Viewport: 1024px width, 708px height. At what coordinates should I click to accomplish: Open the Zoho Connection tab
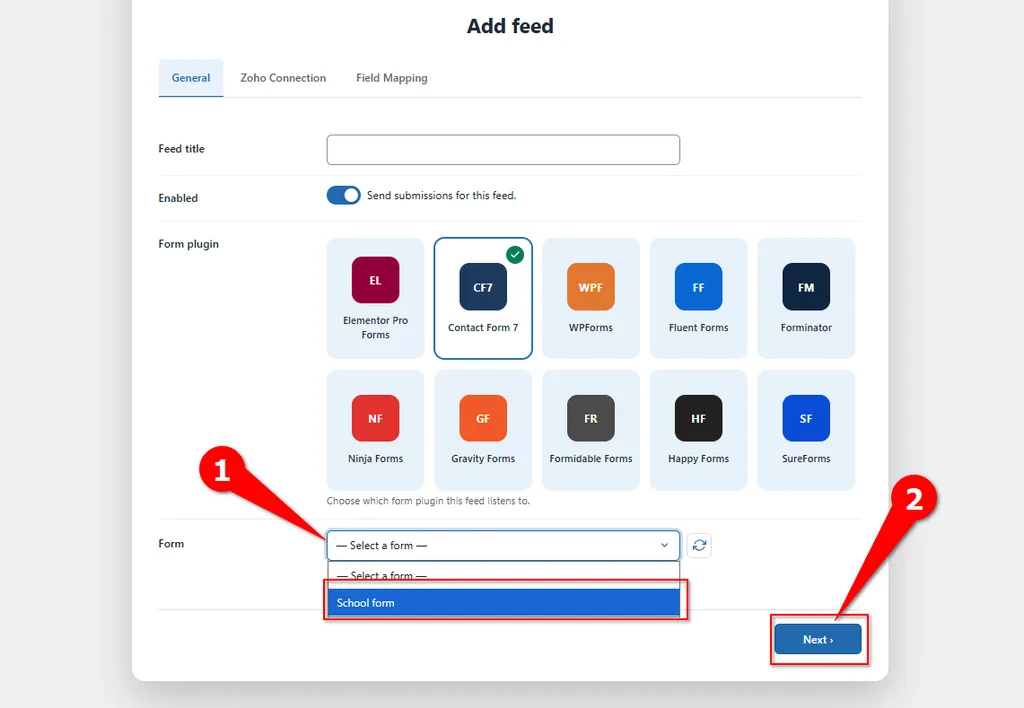point(283,78)
